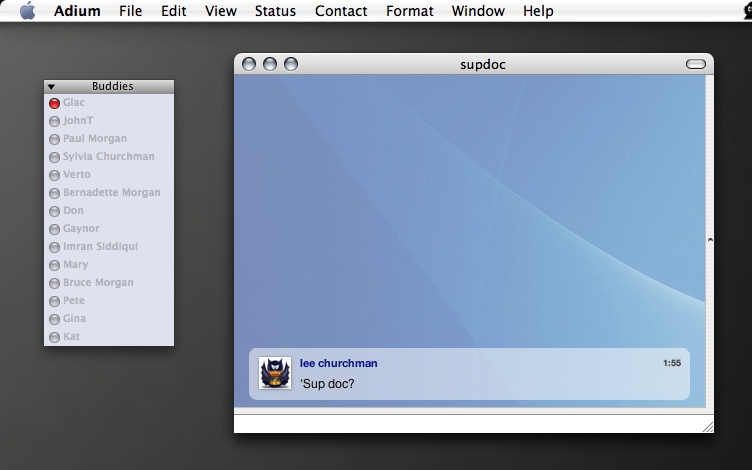Select the contact name Verto
Viewport: 752px width, 470px height.
click(x=77, y=174)
